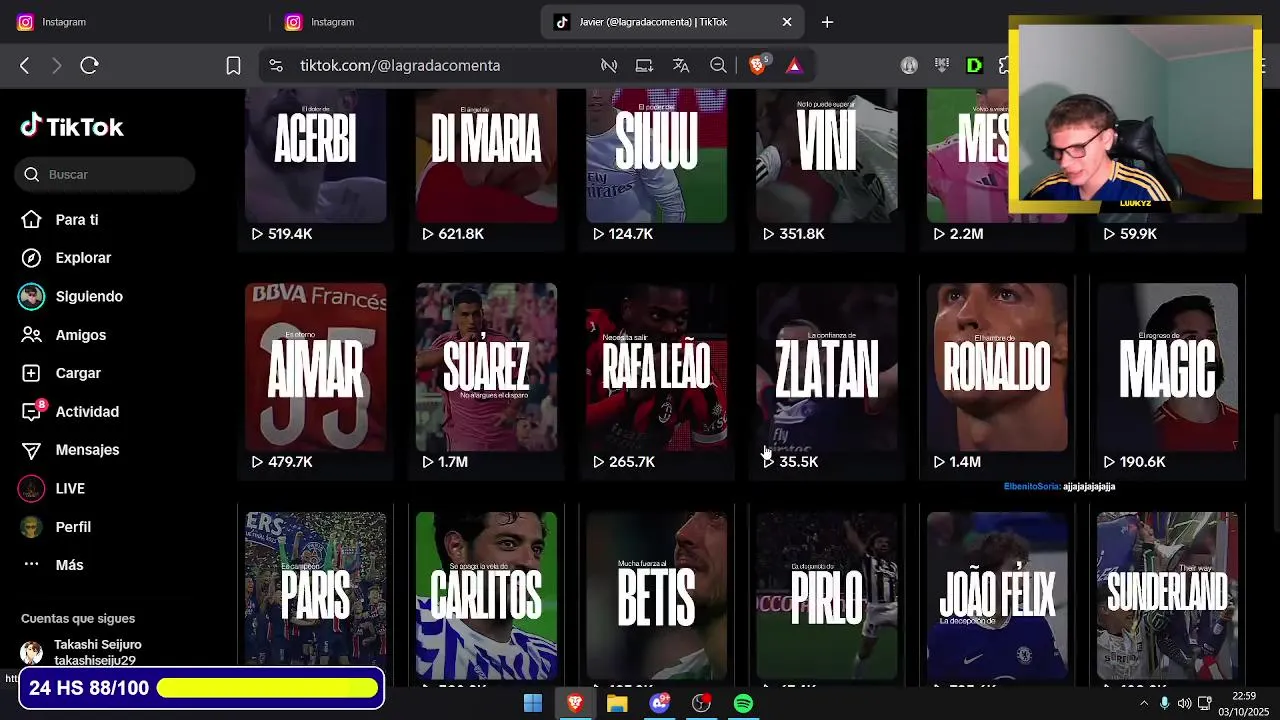Click the microphone icon in system tray
The height and width of the screenshot is (720, 1280).
click(x=1164, y=703)
